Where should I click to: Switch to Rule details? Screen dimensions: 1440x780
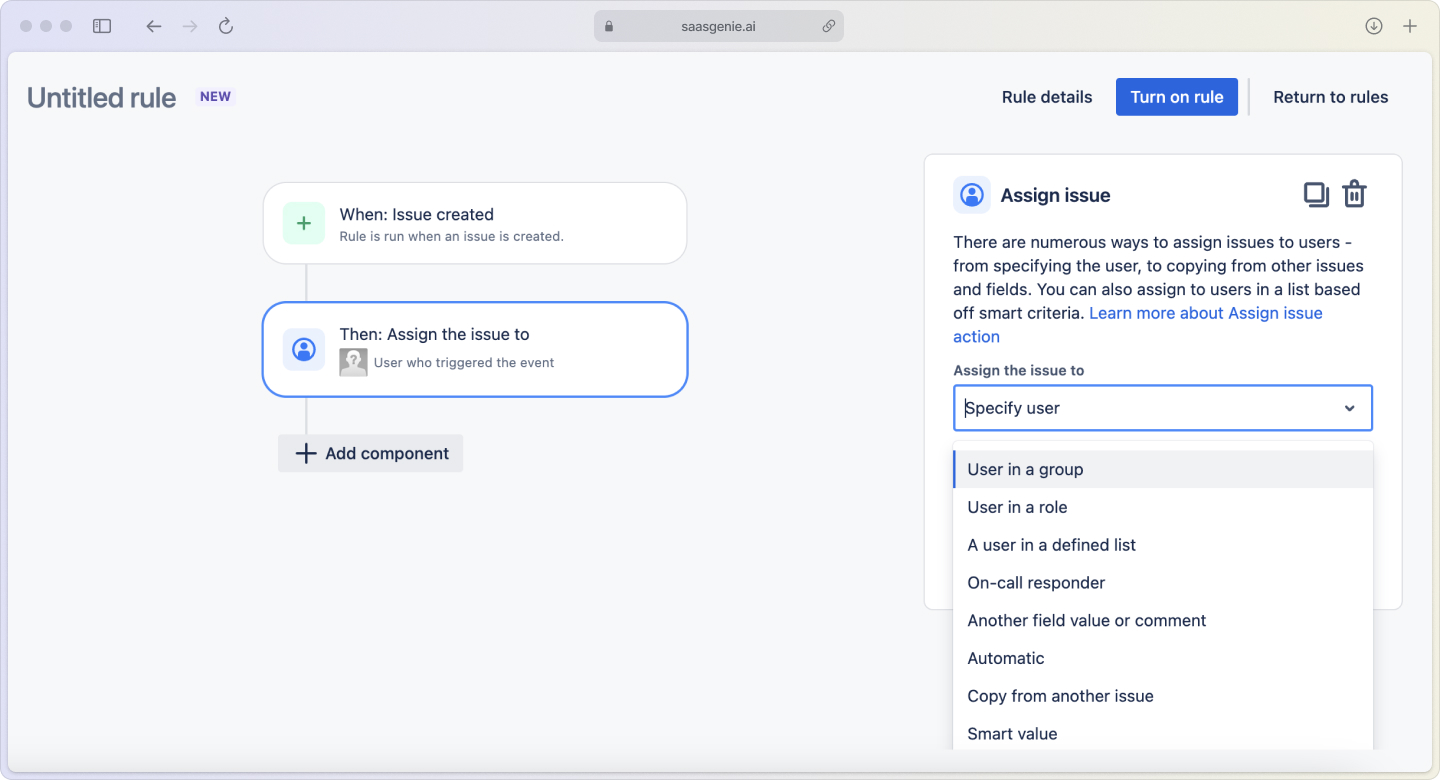click(1046, 96)
